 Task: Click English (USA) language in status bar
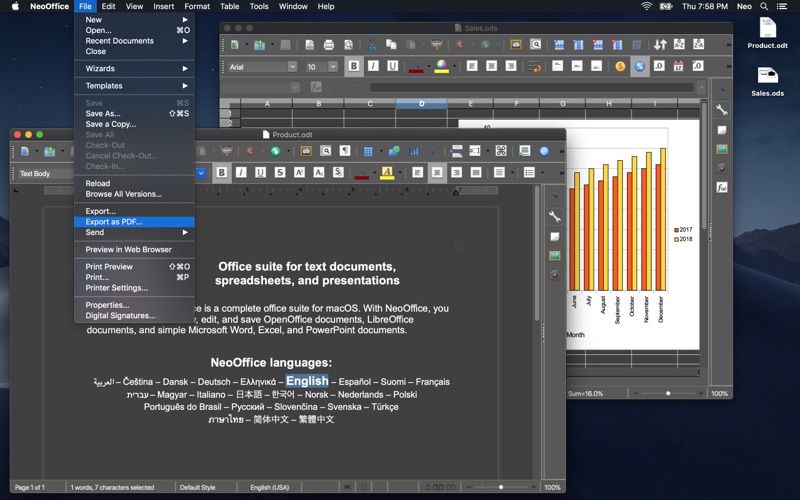click(x=270, y=487)
